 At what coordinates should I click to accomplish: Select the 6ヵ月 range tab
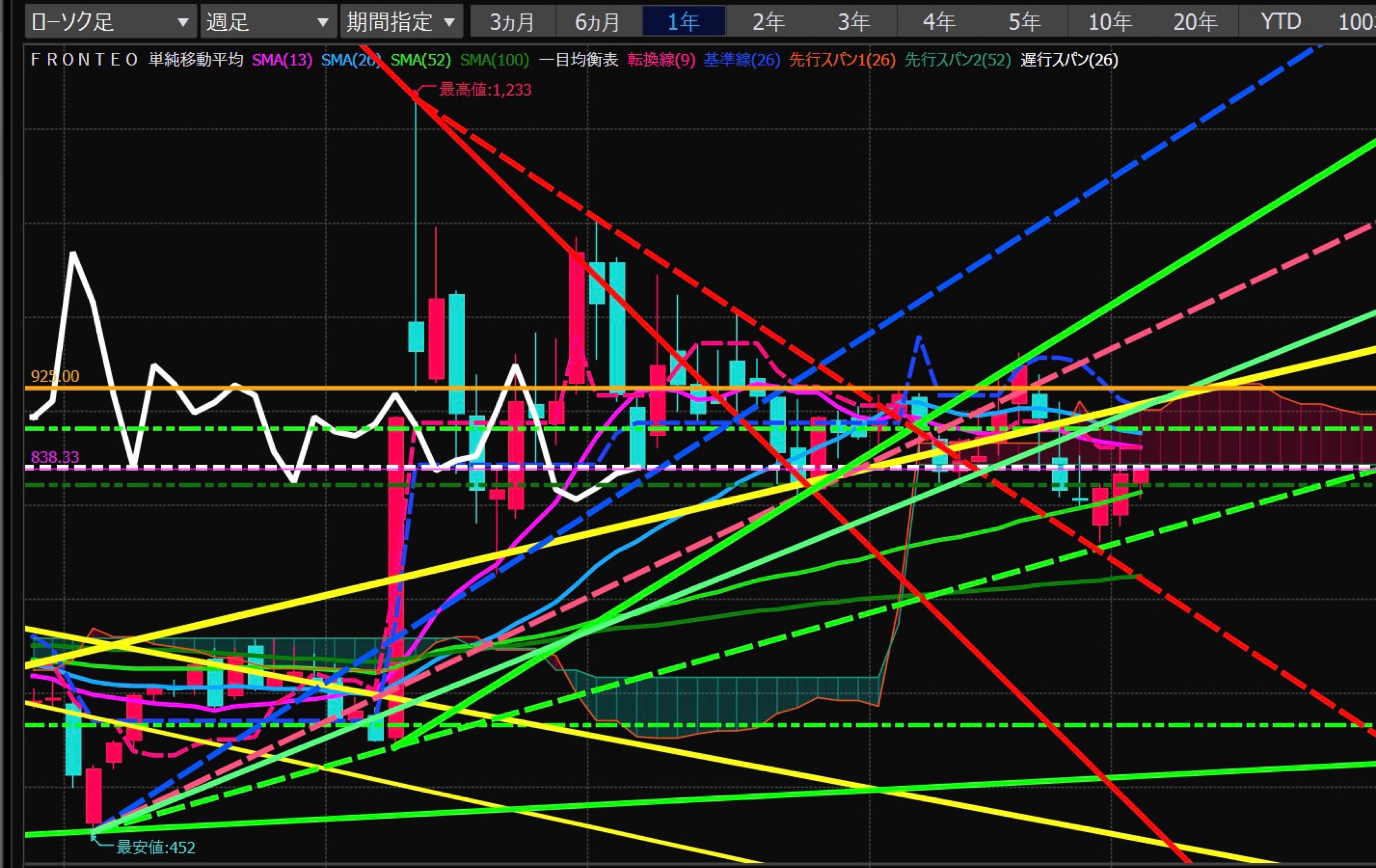[598, 22]
